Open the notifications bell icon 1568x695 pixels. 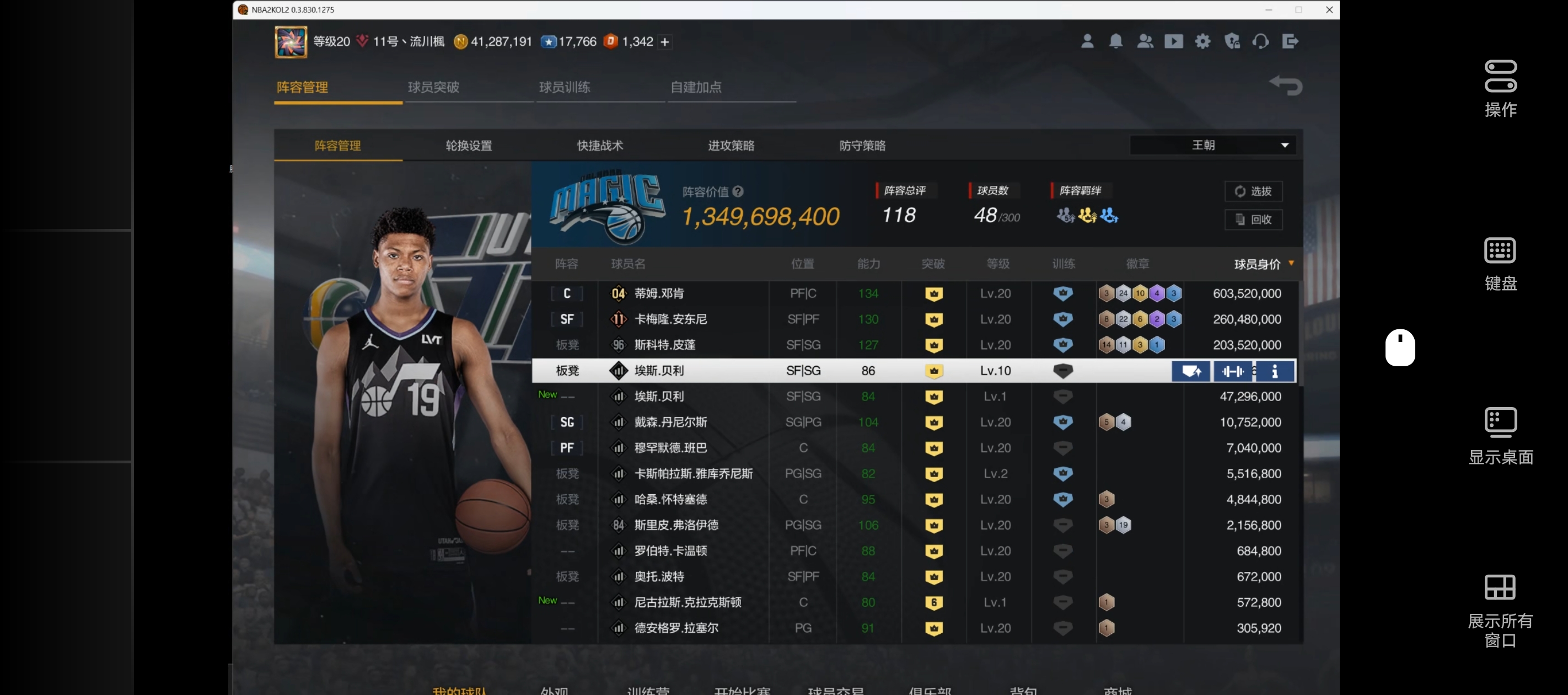pos(1115,41)
